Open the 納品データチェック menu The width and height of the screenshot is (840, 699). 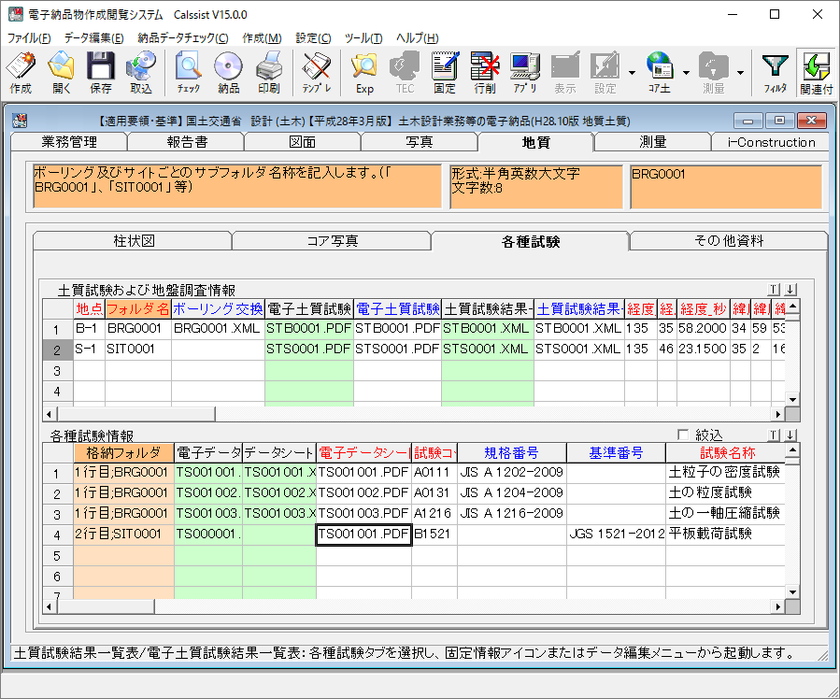[x=182, y=38]
